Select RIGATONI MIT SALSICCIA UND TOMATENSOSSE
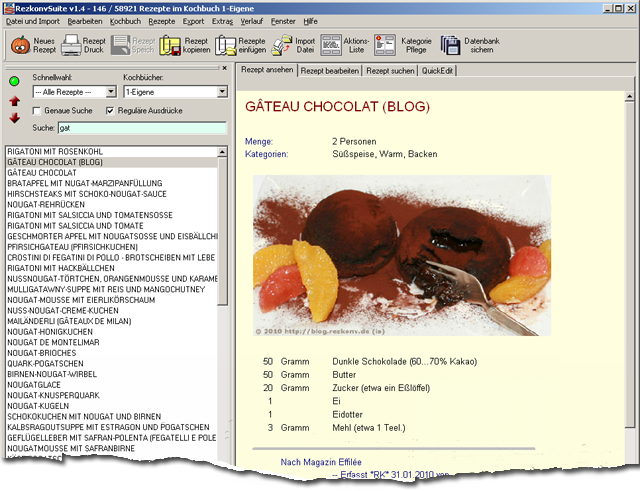Image resolution: width=640 pixels, height=491 pixels. (112, 215)
